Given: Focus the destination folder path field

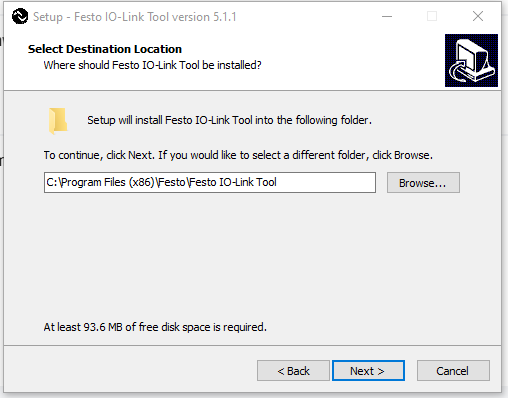Looking at the screenshot, I should (x=210, y=182).
